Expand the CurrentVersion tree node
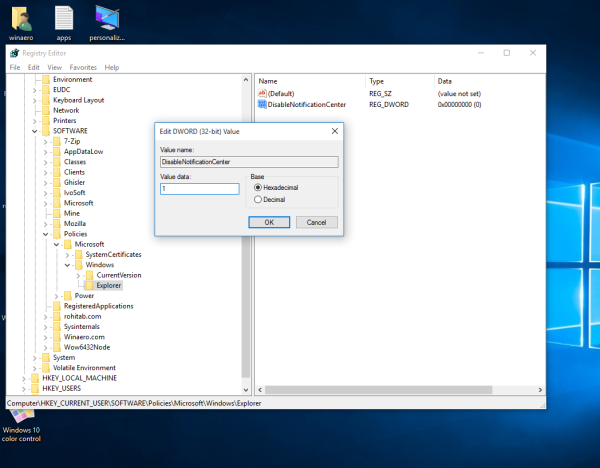The image size is (600, 468). click(x=78, y=276)
